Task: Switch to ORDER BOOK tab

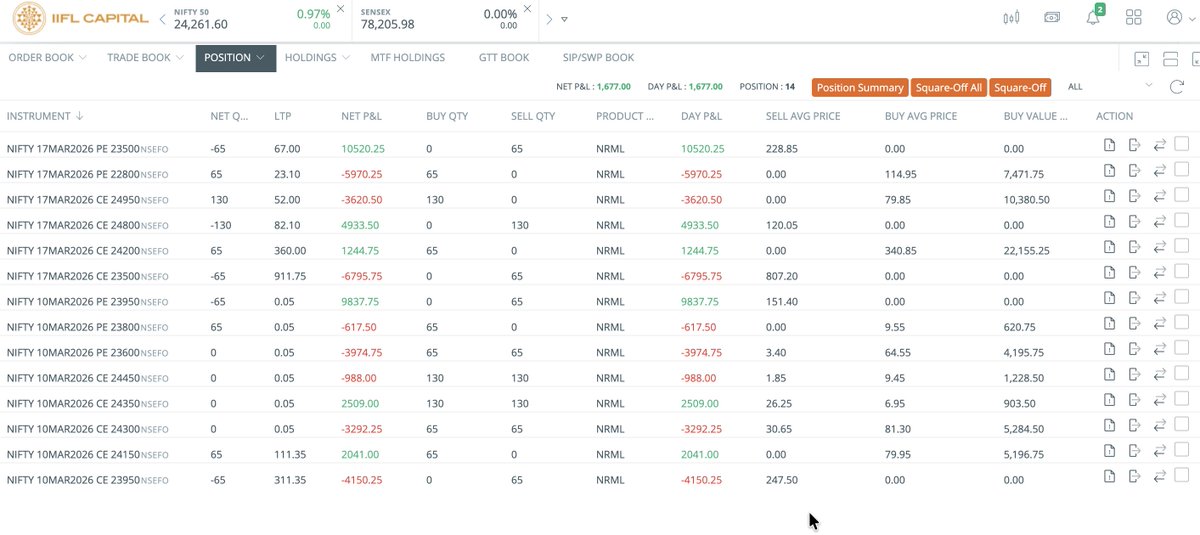Action: [x=41, y=58]
